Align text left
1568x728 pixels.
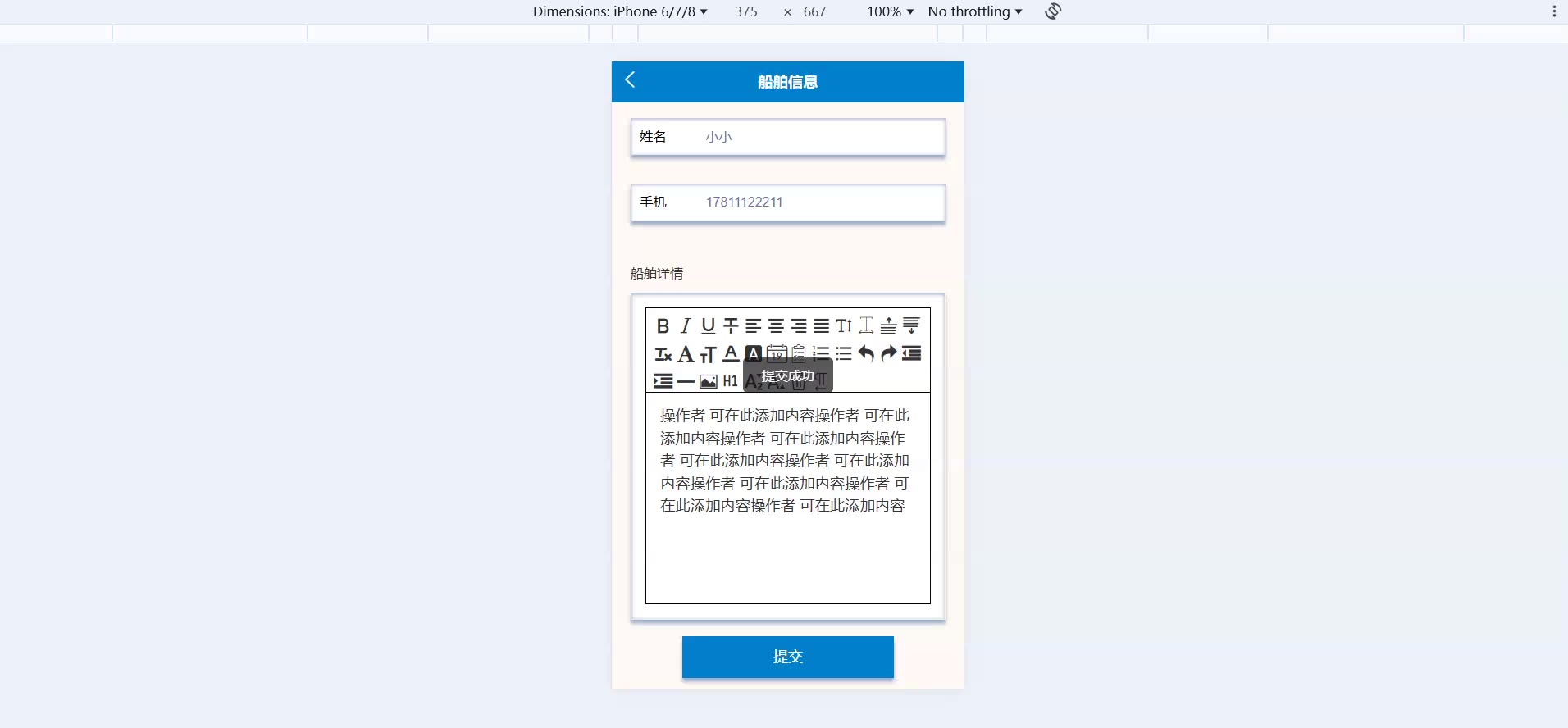pyautogui.click(x=753, y=325)
